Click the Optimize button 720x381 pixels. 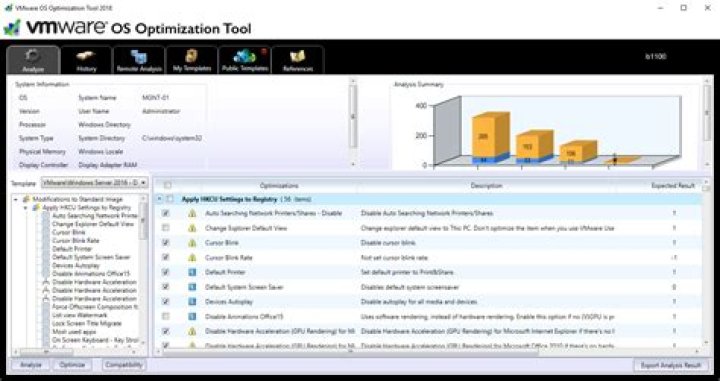pos(72,365)
